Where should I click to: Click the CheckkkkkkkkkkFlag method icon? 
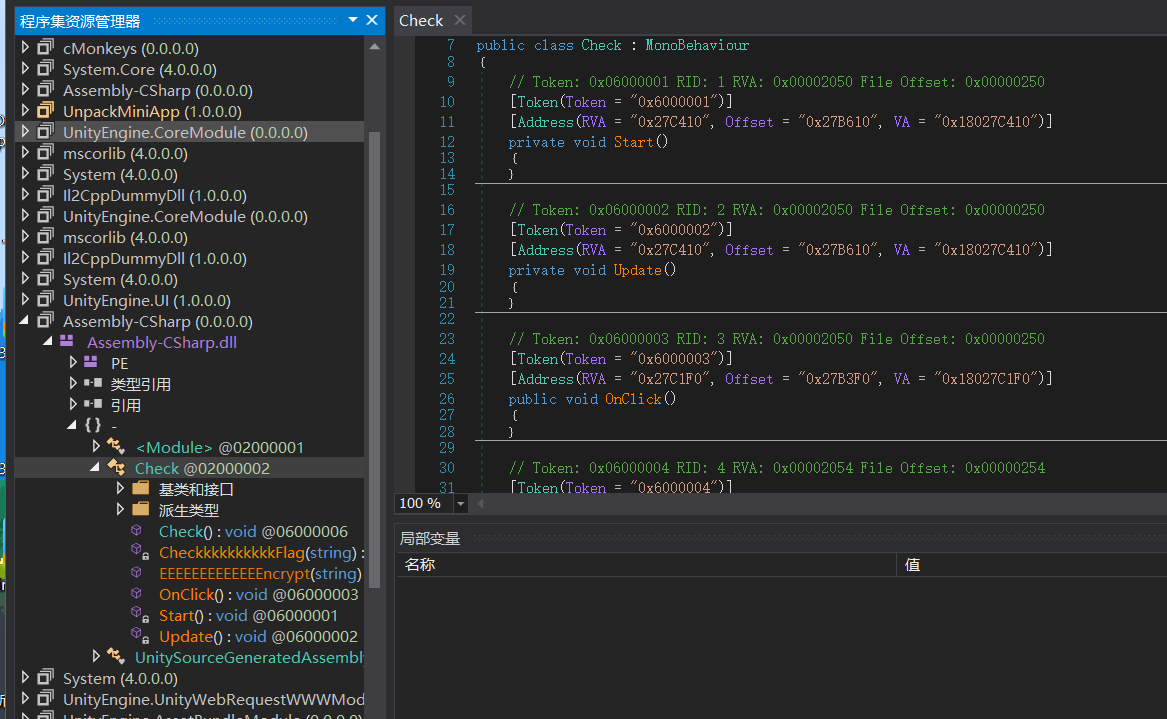139,552
